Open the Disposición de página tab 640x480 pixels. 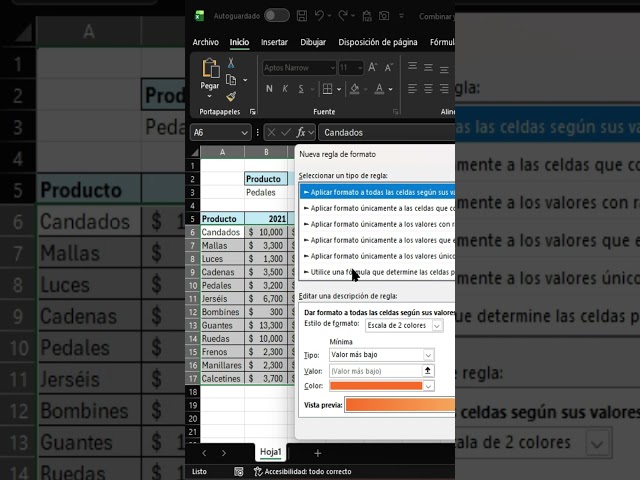point(378,42)
